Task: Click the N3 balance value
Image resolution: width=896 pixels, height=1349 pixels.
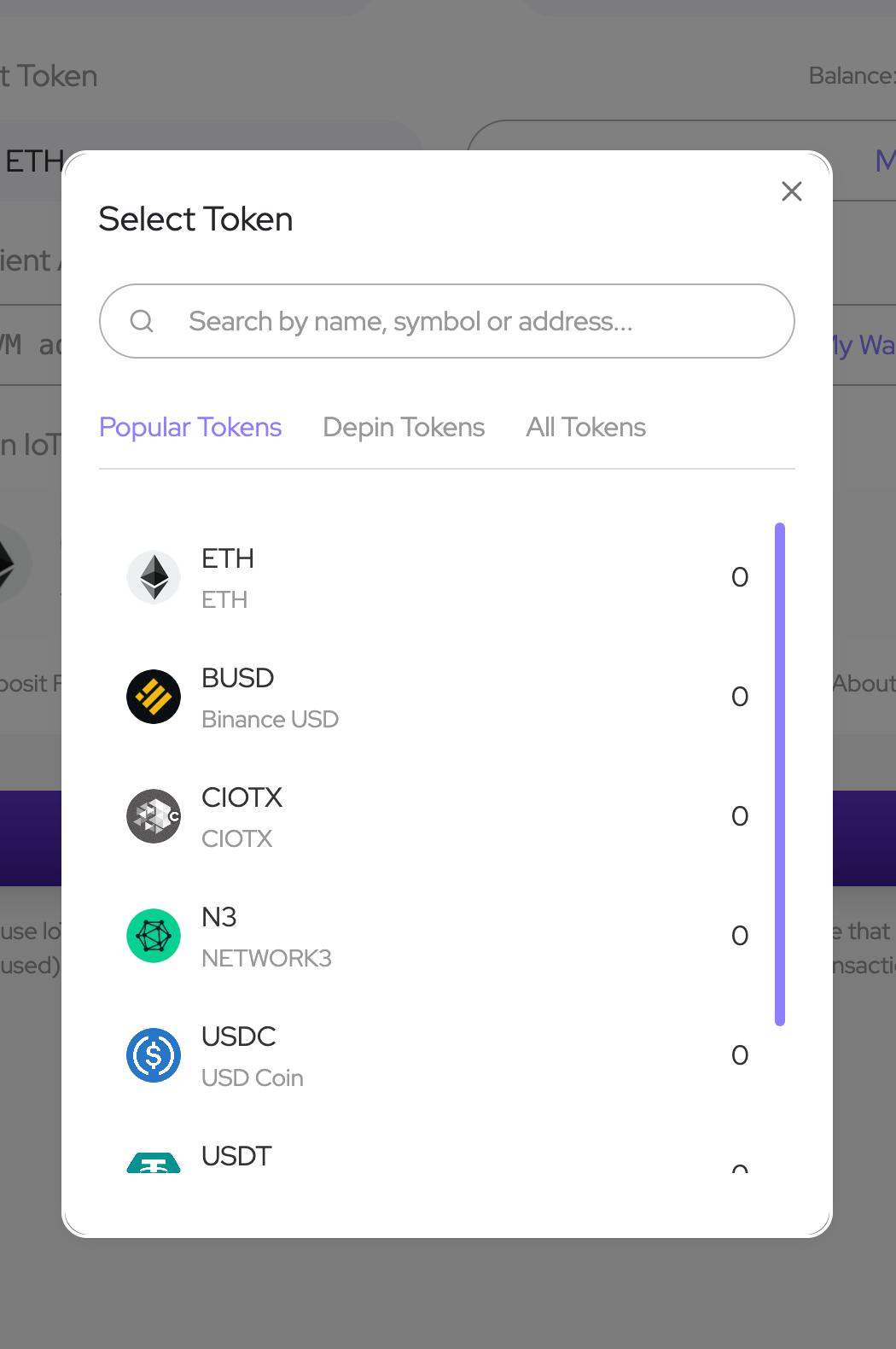Action: click(x=740, y=936)
